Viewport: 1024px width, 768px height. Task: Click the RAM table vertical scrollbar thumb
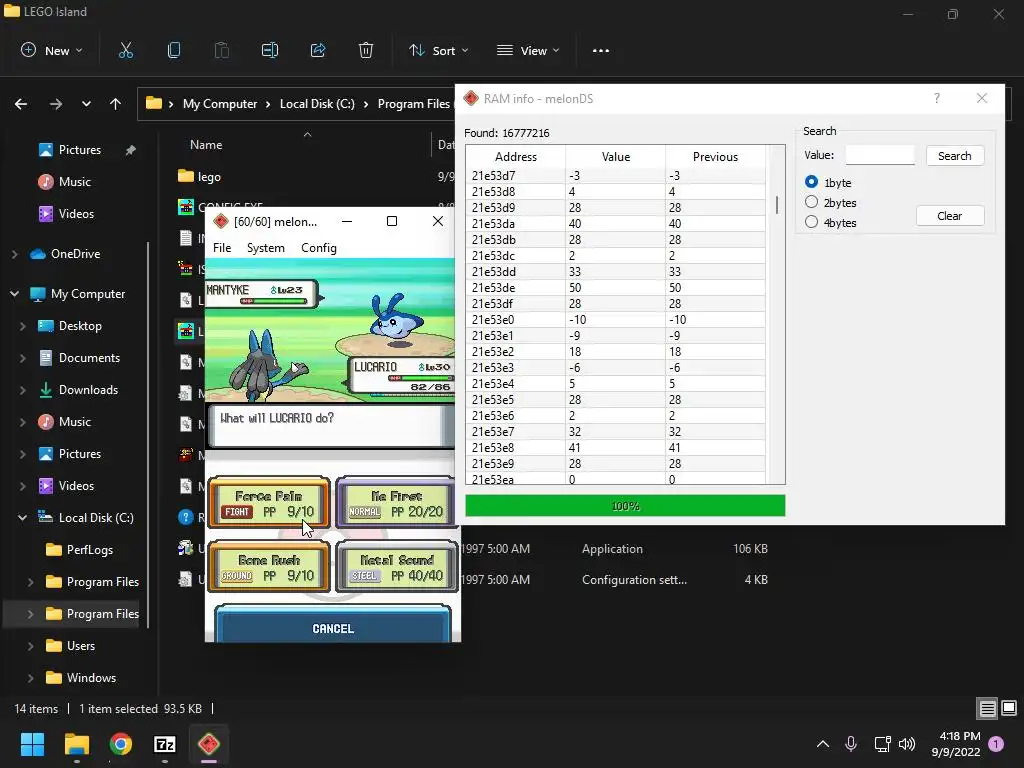776,205
